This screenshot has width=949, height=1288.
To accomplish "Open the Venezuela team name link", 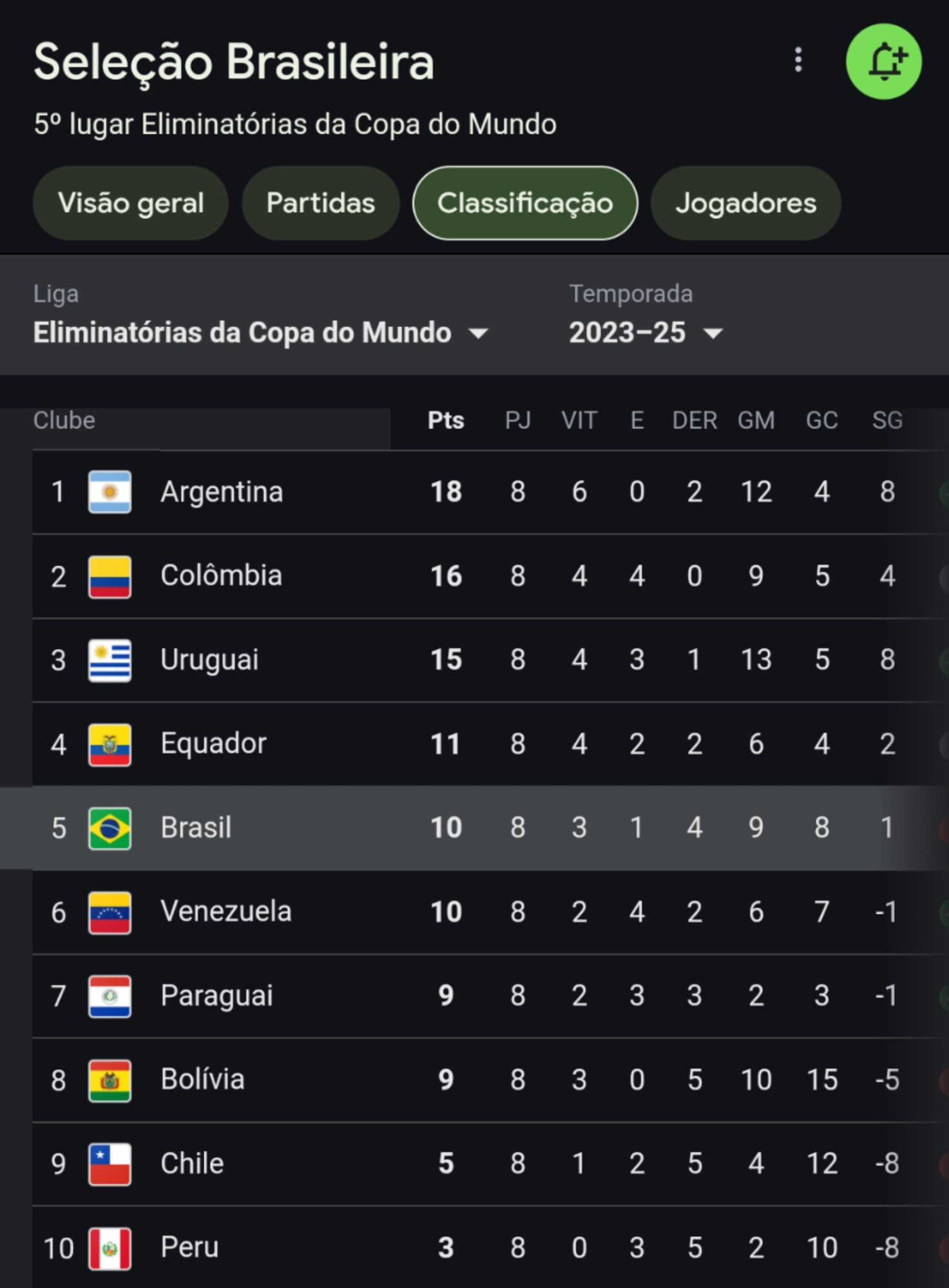I will (226, 911).
